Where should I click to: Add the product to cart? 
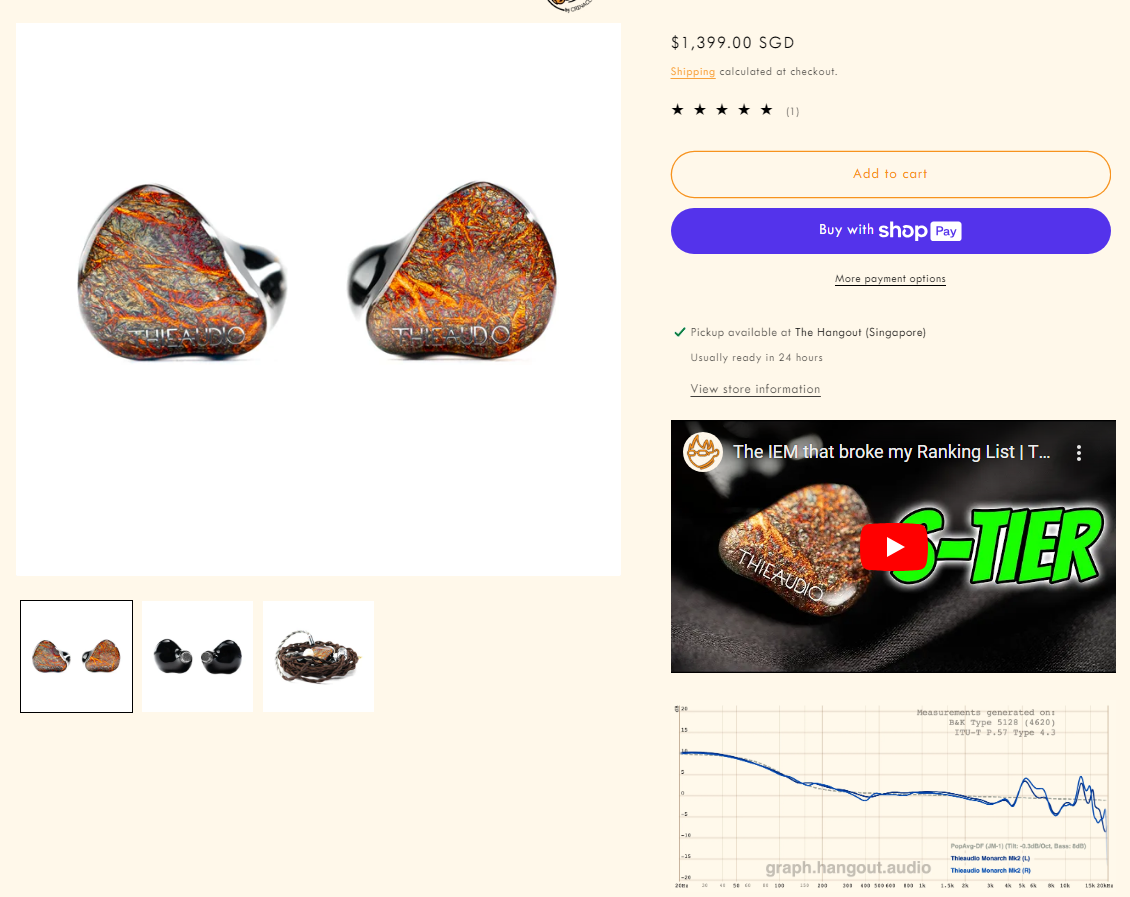coord(891,174)
